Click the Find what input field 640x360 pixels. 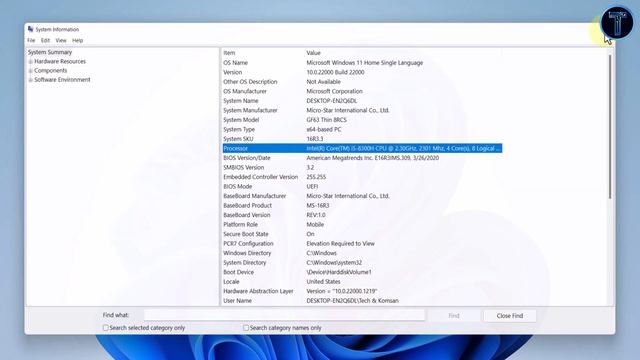pos(284,315)
